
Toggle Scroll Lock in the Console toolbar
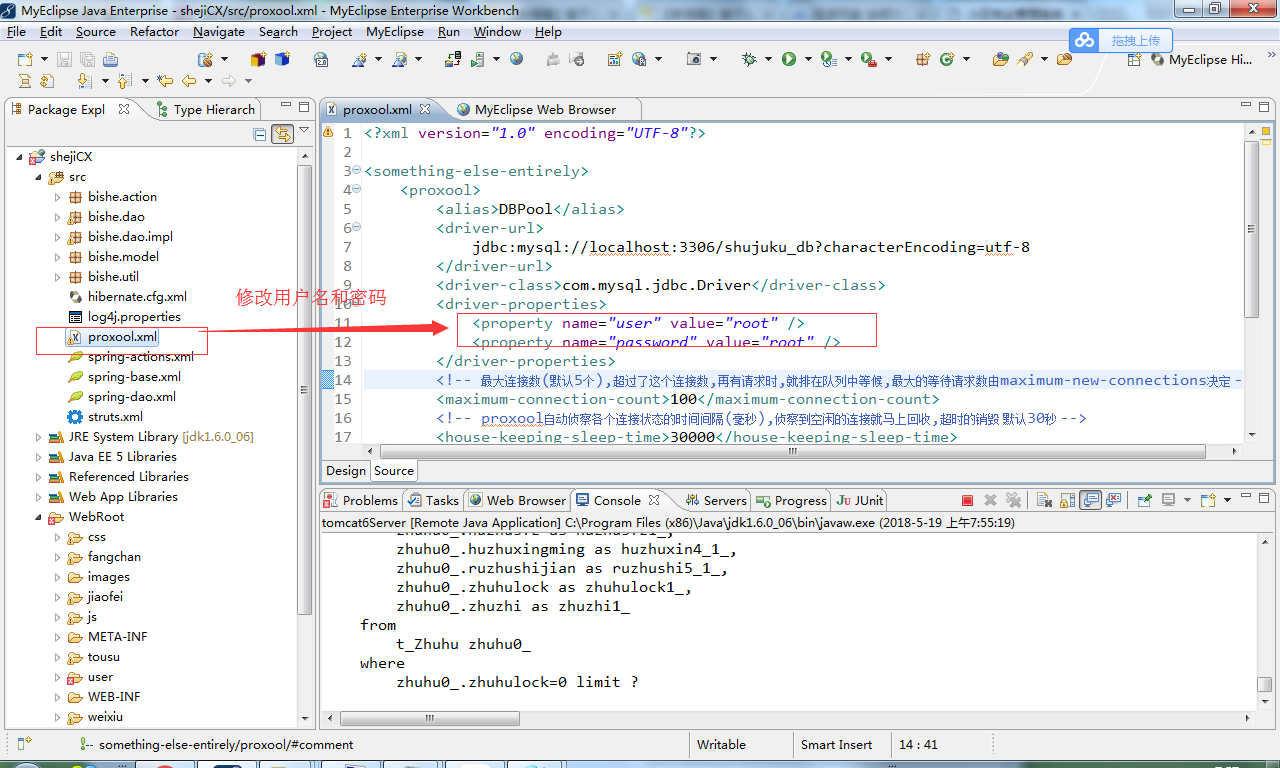click(1064, 499)
